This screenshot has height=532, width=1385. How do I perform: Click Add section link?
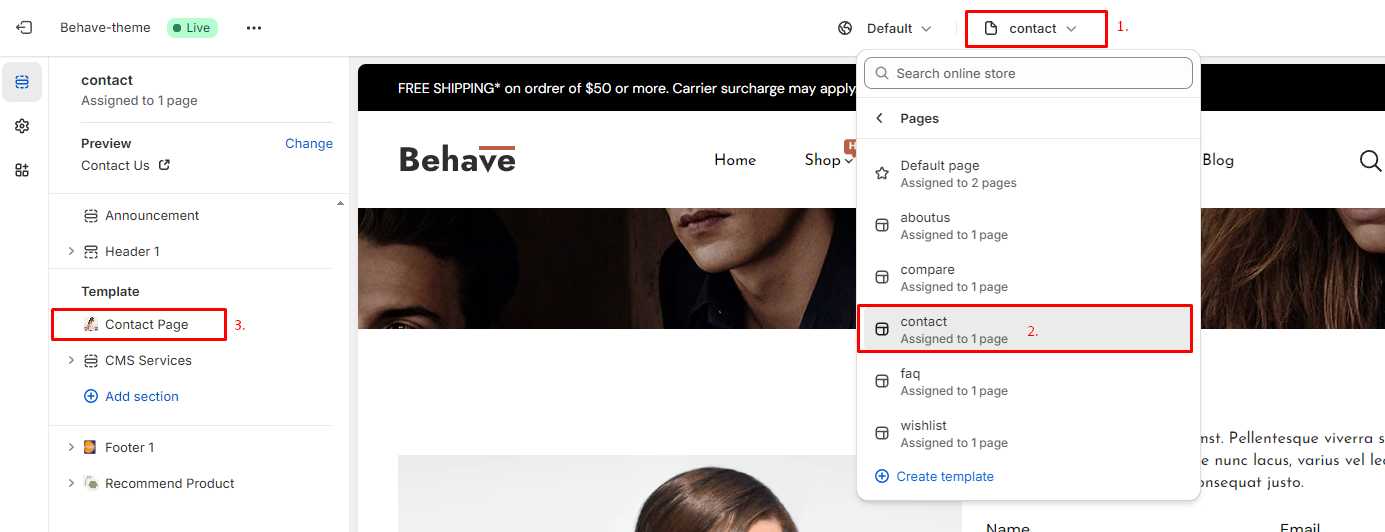click(x=142, y=397)
